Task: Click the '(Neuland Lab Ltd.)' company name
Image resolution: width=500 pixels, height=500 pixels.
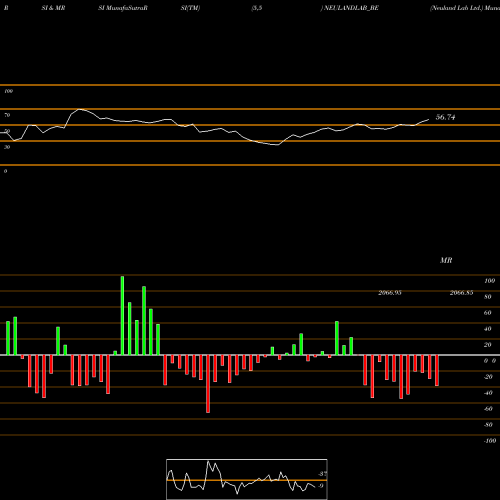Action: pyautogui.click(x=456, y=8)
